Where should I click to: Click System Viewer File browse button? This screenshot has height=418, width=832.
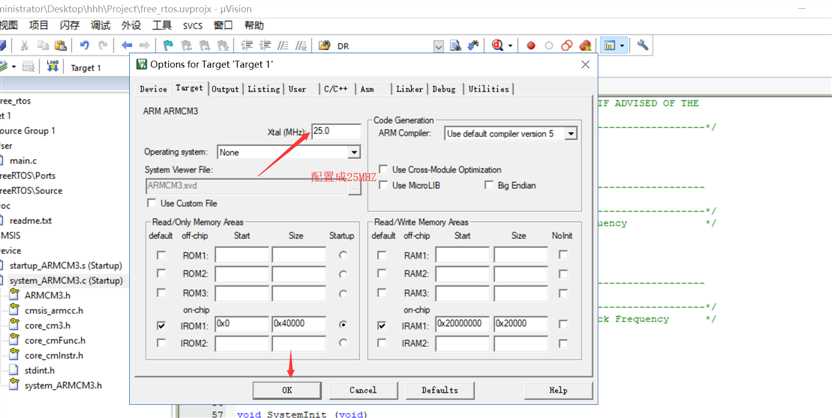coord(354,187)
